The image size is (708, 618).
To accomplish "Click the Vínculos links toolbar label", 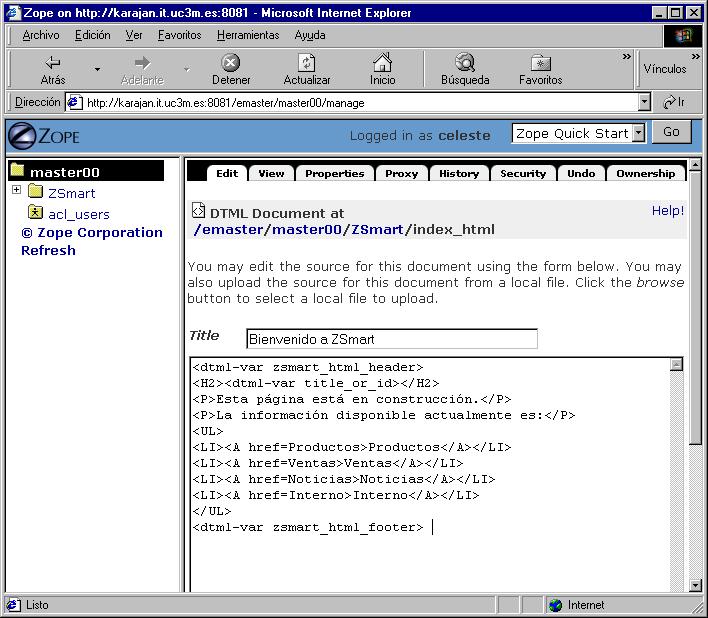I will point(665,69).
